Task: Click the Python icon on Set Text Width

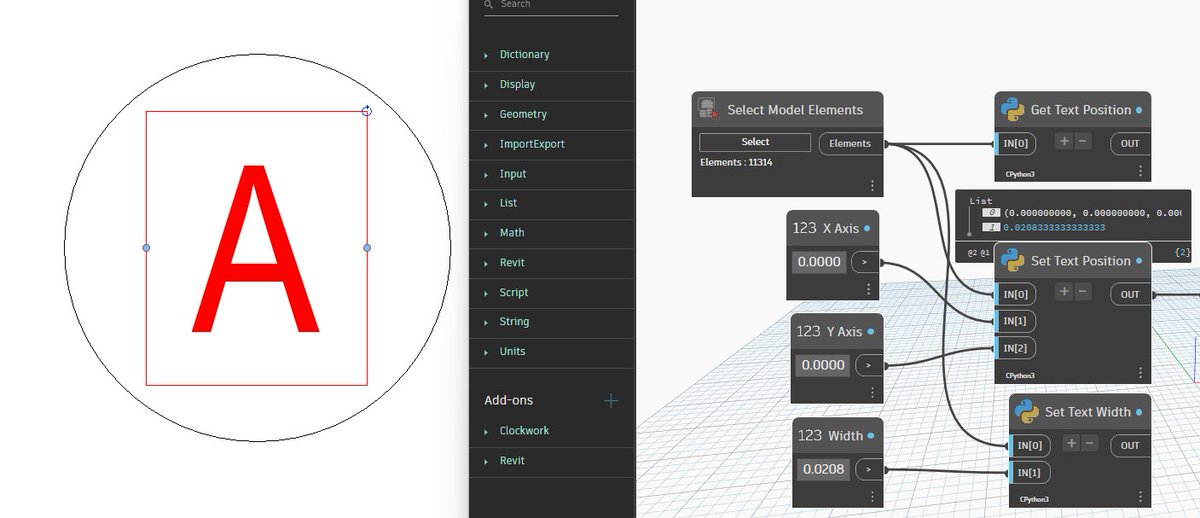Action: pyautogui.click(x=1026, y=411)
